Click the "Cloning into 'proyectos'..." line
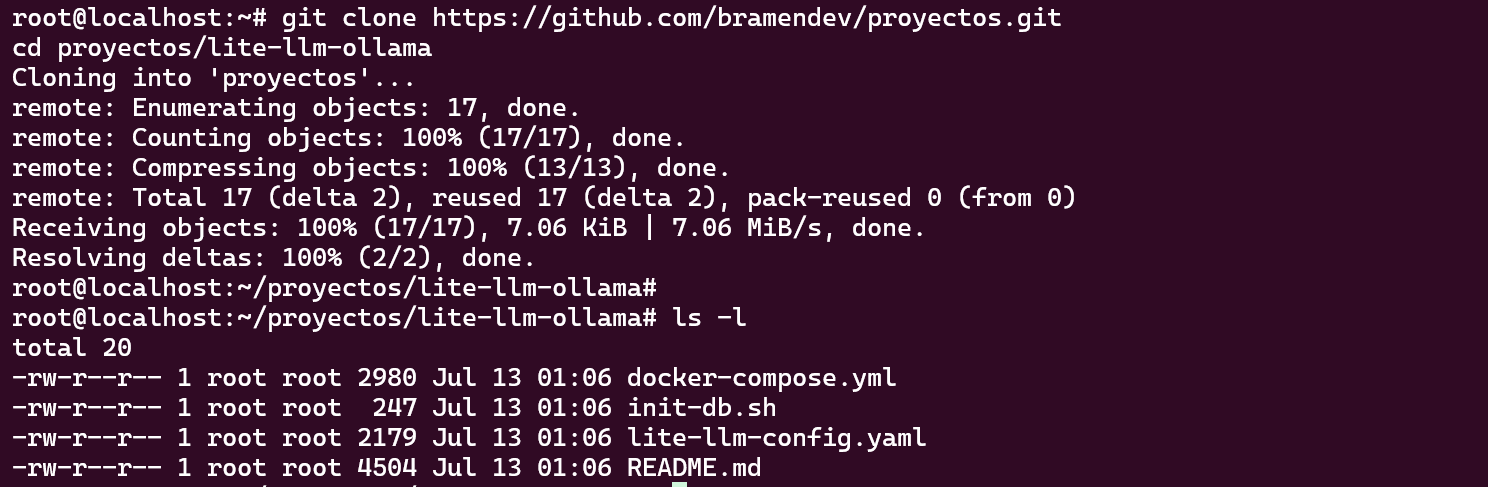Viewport: 1488px width, 487px height. [213, 78]
